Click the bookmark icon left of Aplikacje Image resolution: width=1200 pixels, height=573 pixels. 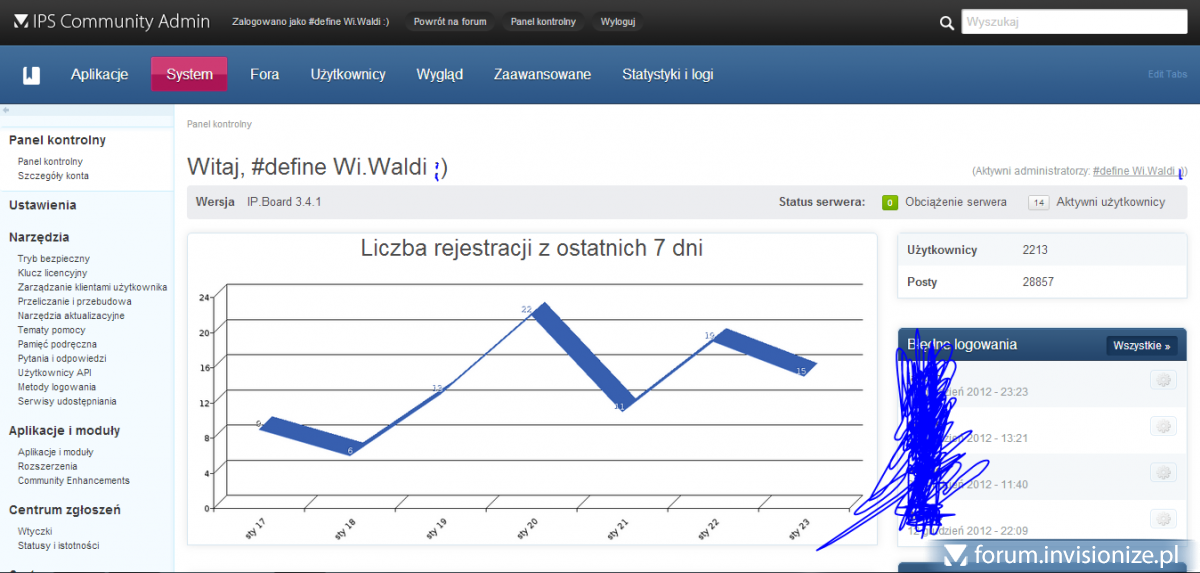point(32,74)
